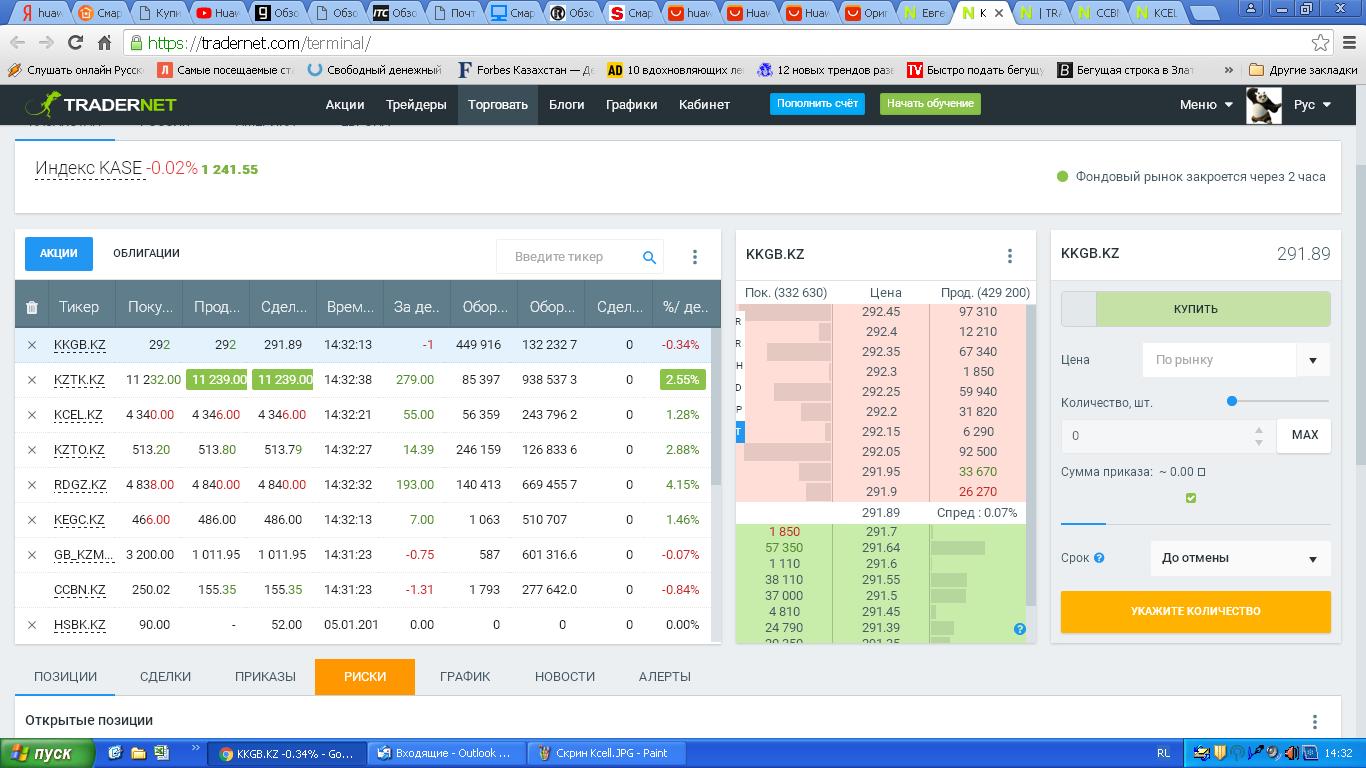Screen dimensions: 1366x768
Task: Remove KCEL.KZ row with its X icon
Action: [32, 415]
